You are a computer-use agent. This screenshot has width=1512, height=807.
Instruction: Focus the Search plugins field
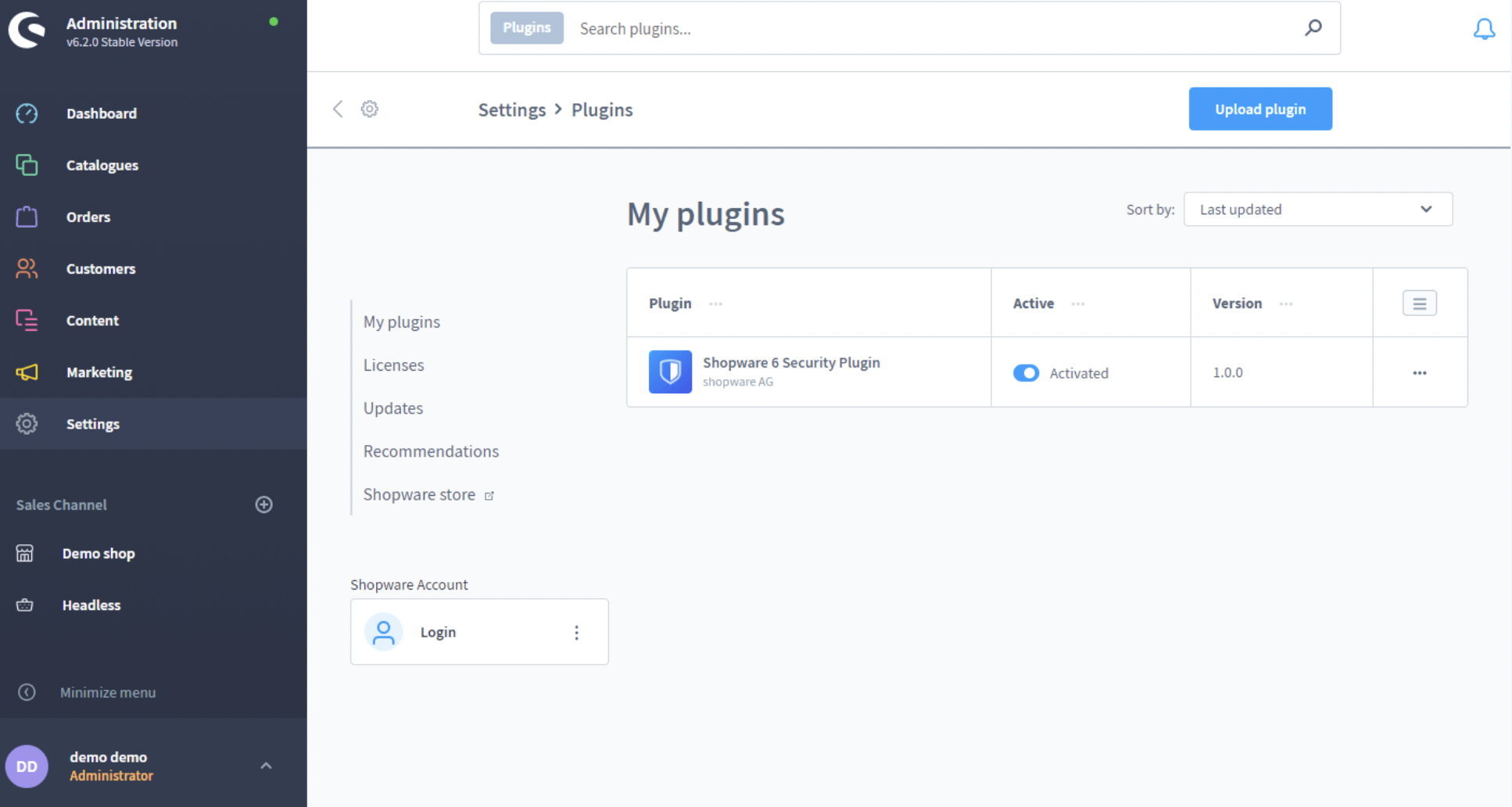[x=930, y=29]
